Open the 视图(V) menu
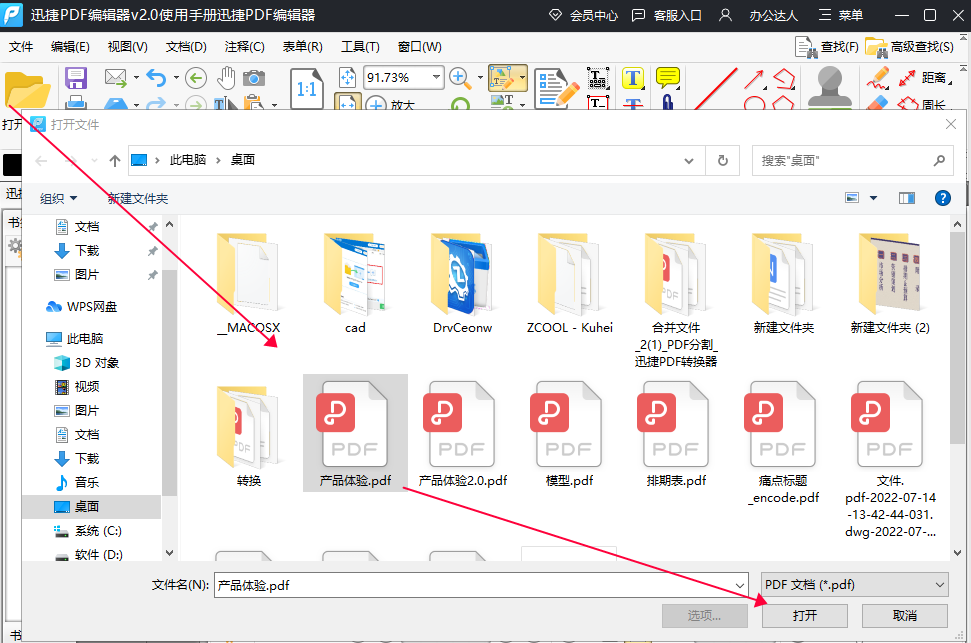Image resolution: width=971 pixels, height=643 pixels. (x=128, y=47)
